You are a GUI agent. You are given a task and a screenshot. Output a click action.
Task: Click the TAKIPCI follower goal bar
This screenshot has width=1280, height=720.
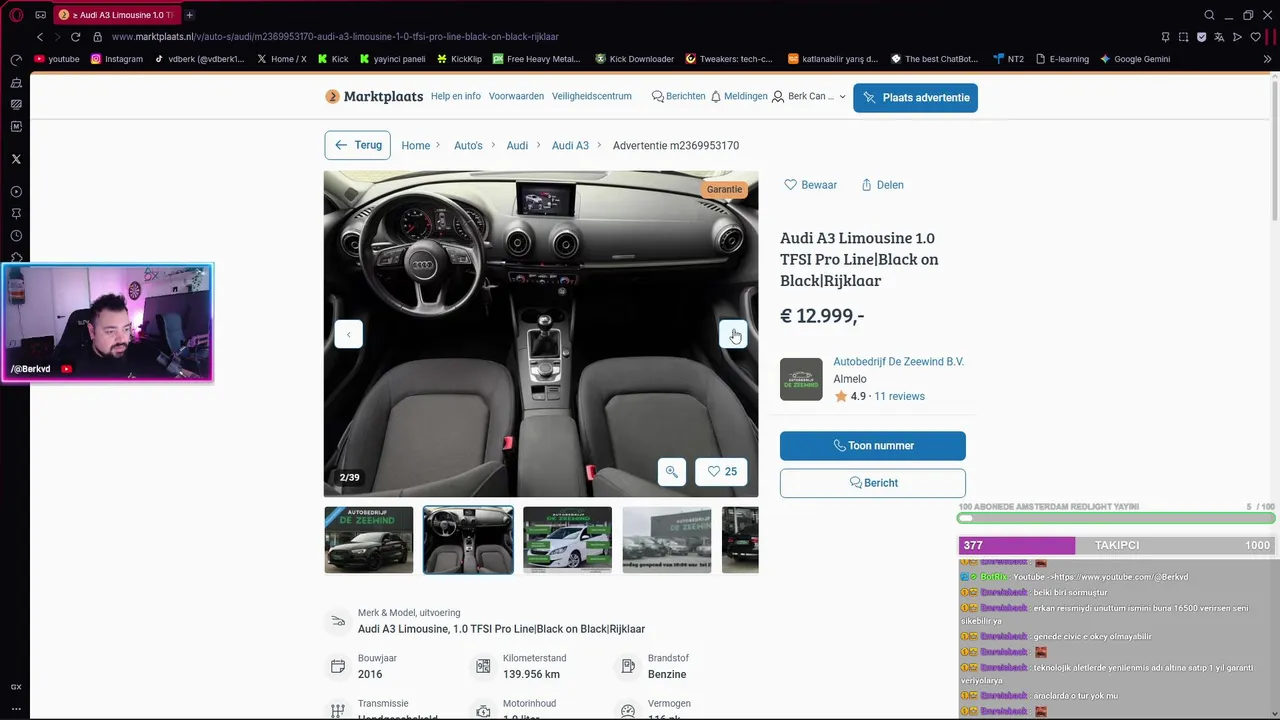tap(1117, 545)
